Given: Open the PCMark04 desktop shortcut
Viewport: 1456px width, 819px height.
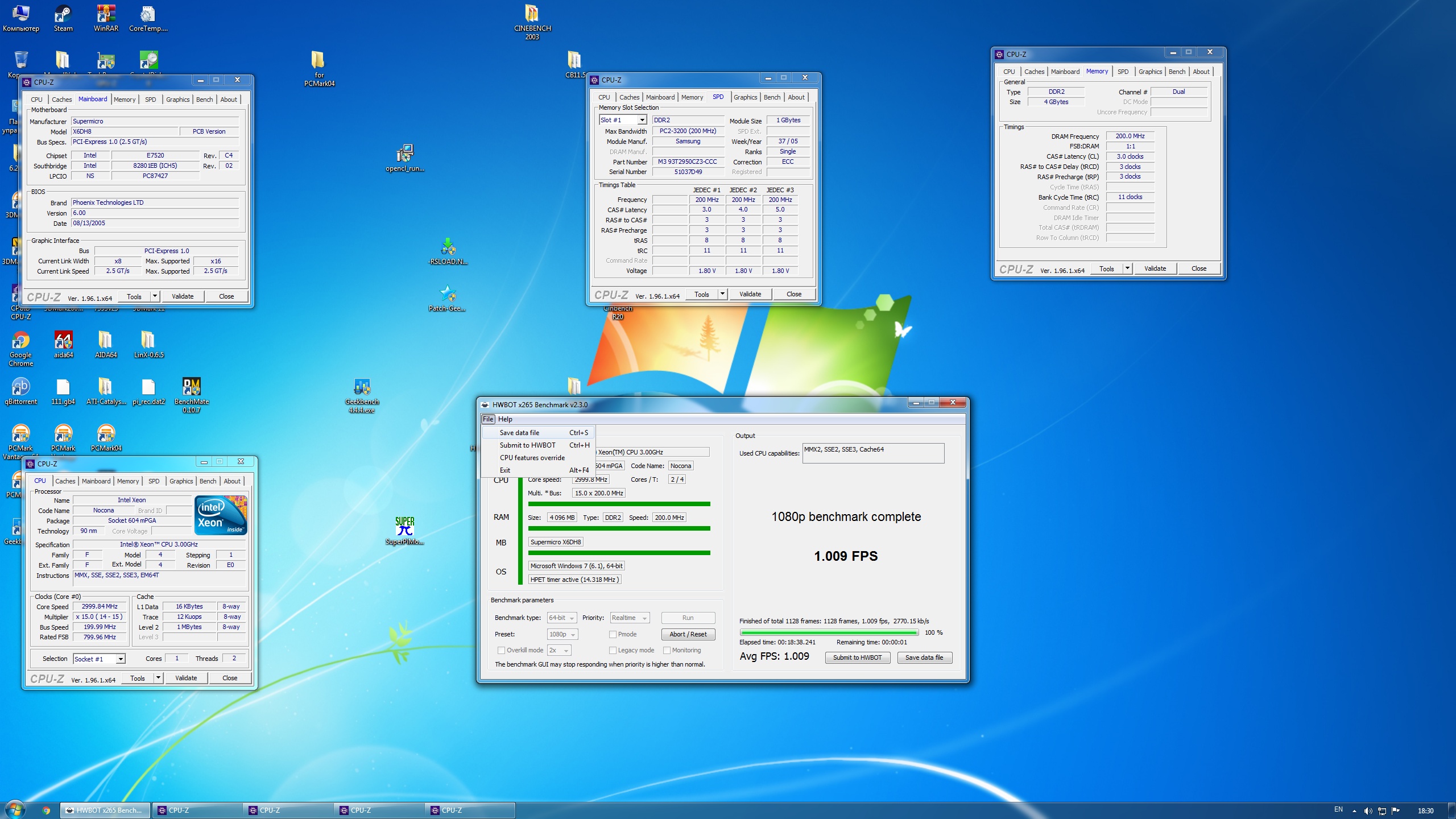Looking at the screenshot, I should tap(106, 438).
